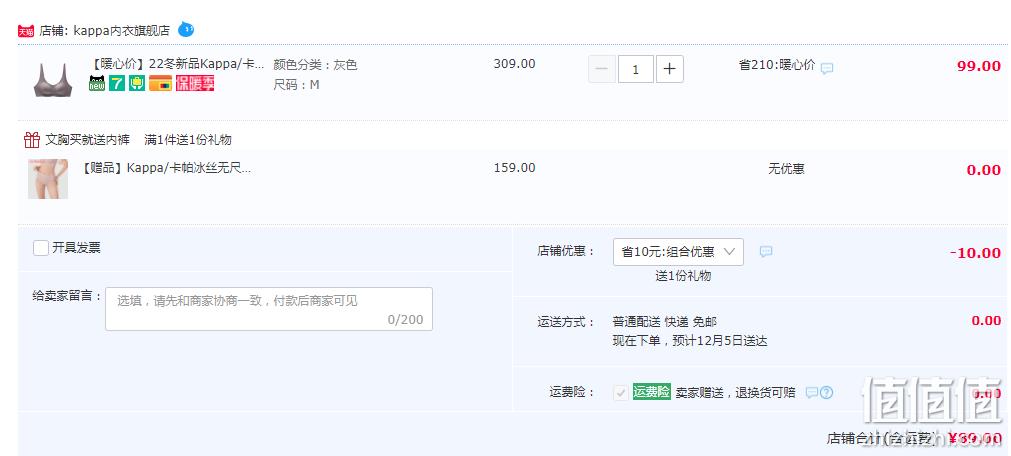Check the 开具发票 invoice checkbox
Screen dimensions: 1011x456
point(41,248)
